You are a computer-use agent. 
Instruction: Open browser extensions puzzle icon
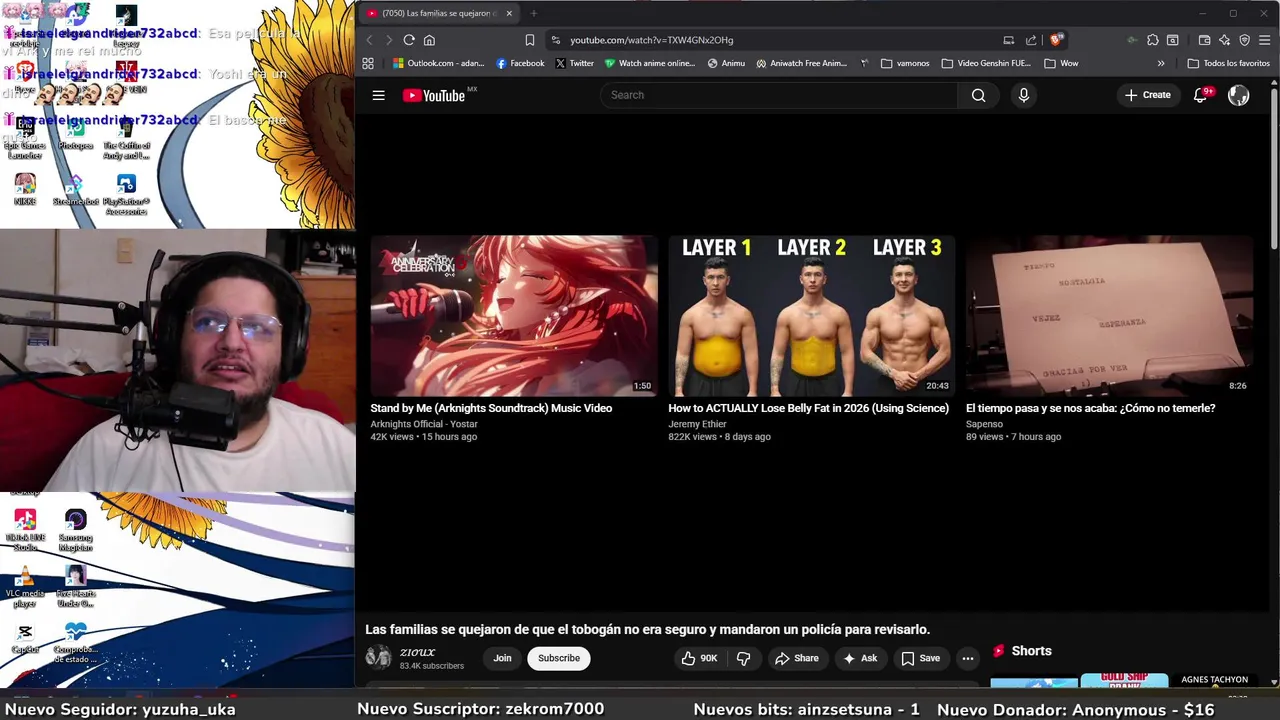coord(1153,40)
